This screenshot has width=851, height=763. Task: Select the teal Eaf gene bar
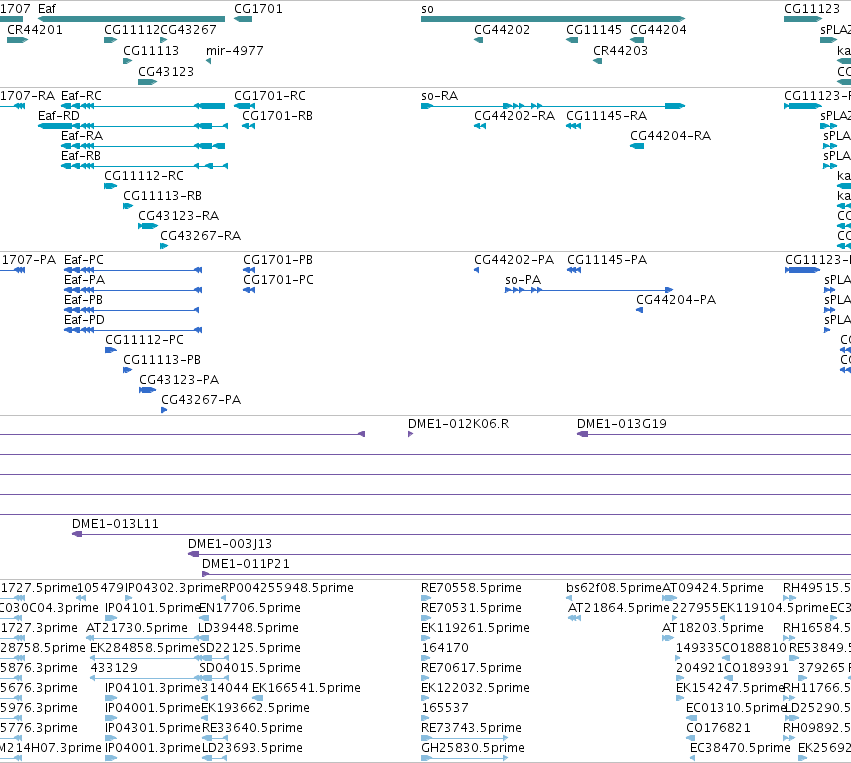pyautogui.click(x=131, y=19)
